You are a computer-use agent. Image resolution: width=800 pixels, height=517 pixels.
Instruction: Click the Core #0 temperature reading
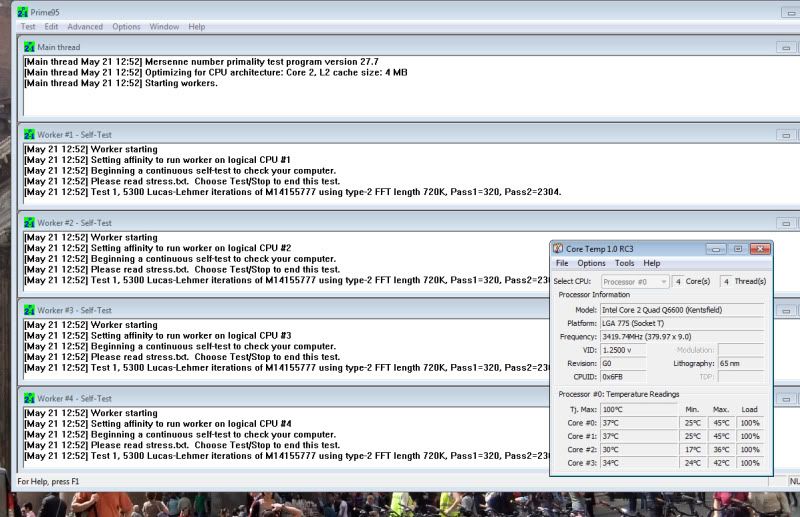pos(638,423)
